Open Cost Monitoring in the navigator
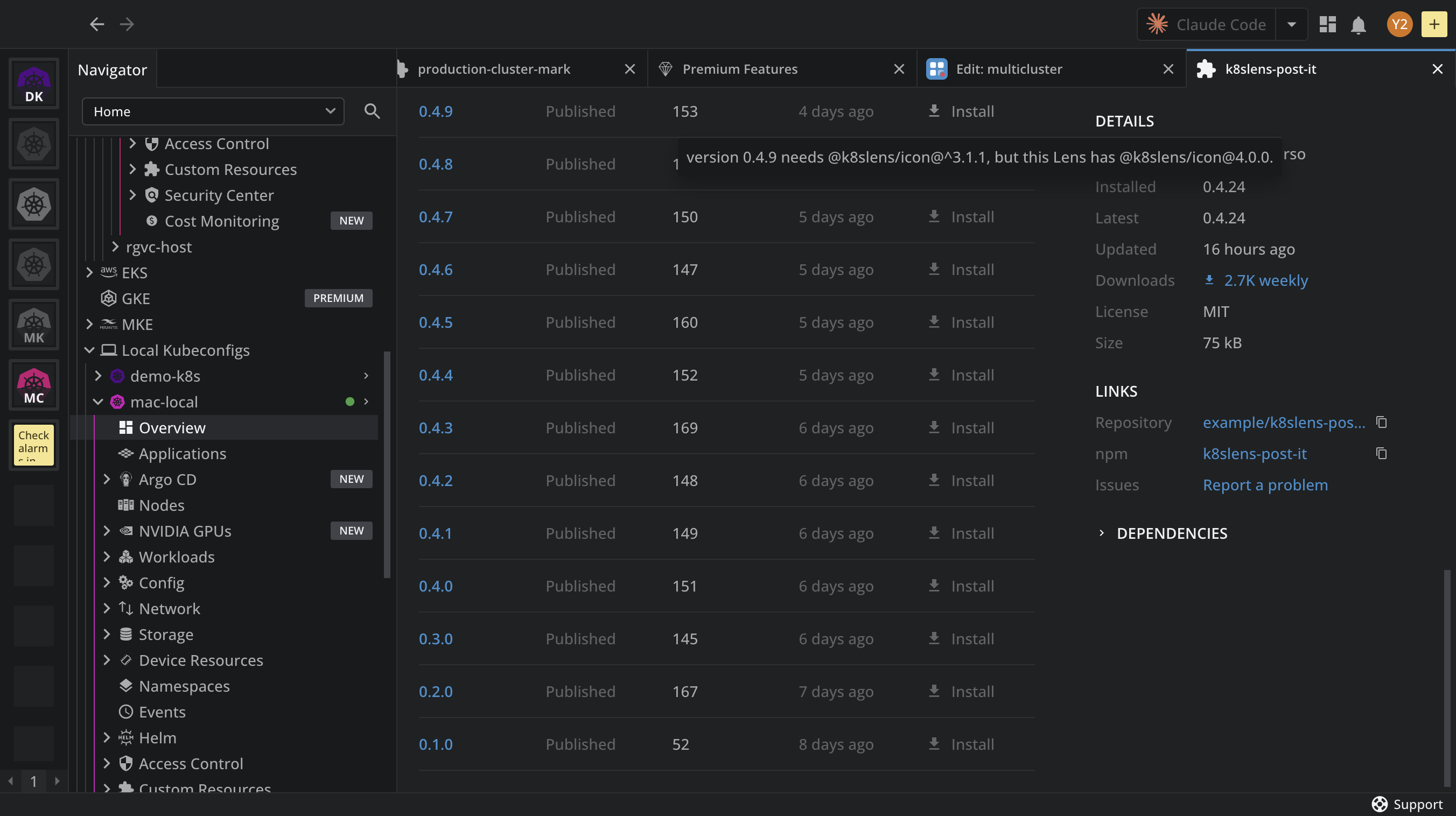 pos(221,221)
